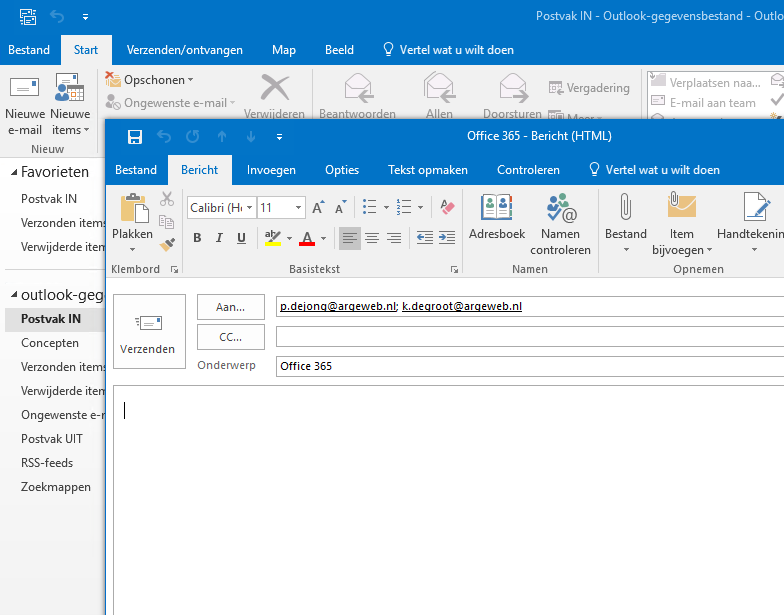Screen dimensions: 784x615
Task: Clear all formatting eraser icon
Action: (447, 207)
